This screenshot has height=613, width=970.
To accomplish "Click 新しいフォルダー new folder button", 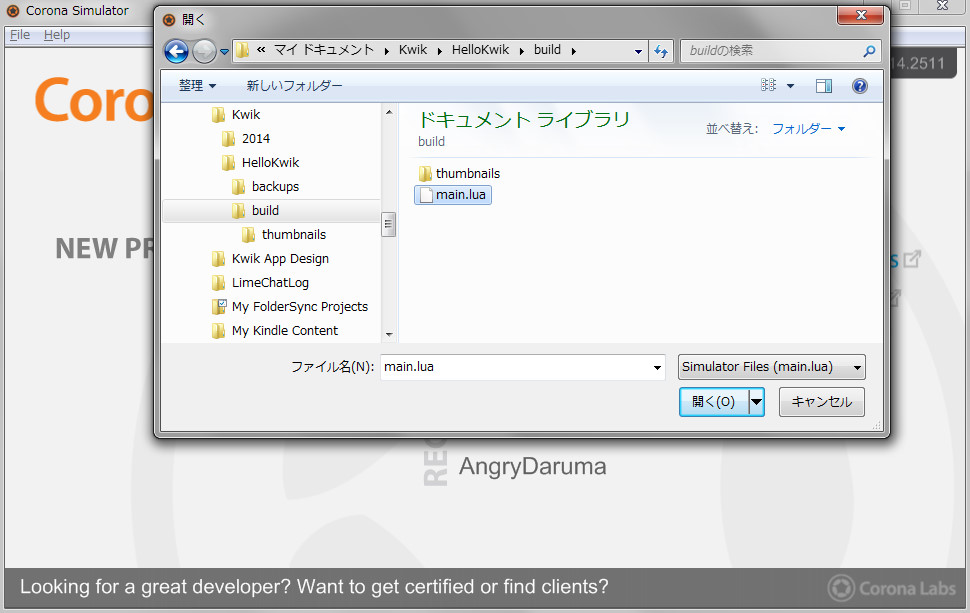I will point(294,85).
